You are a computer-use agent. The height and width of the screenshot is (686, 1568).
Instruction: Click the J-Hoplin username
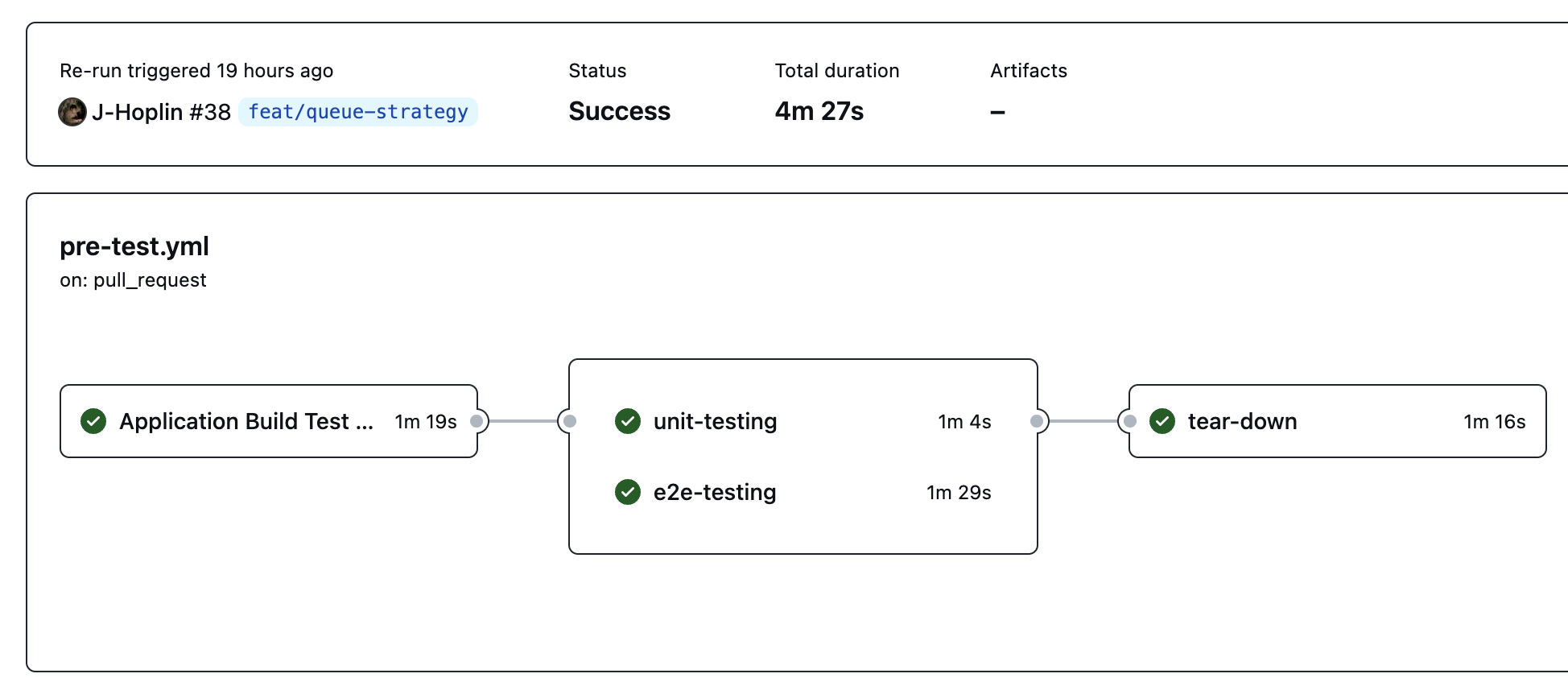[138, 112]
